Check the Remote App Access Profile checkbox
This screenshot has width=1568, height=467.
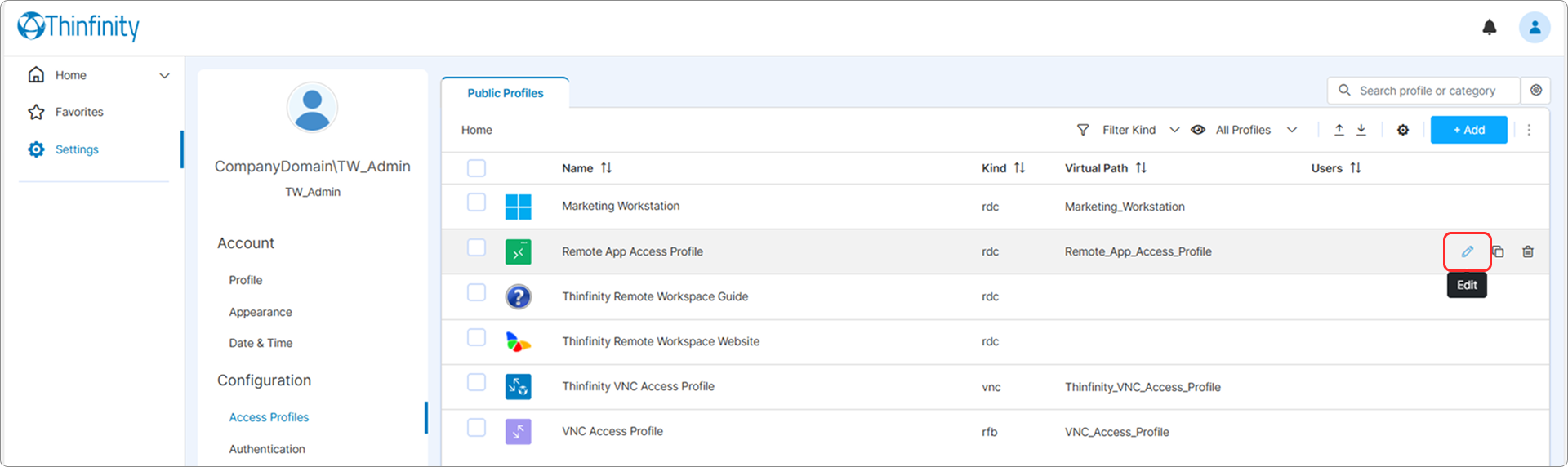tap(476, 247)
